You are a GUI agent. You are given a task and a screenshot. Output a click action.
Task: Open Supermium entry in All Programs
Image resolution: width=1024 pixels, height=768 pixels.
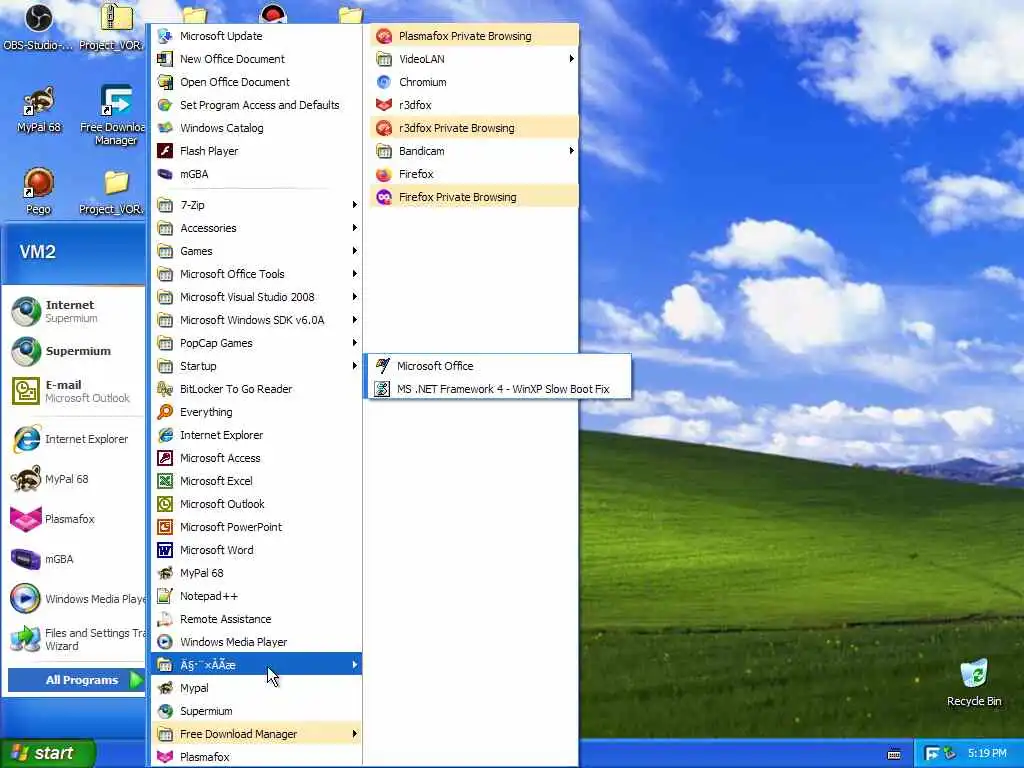pos(257,711)
